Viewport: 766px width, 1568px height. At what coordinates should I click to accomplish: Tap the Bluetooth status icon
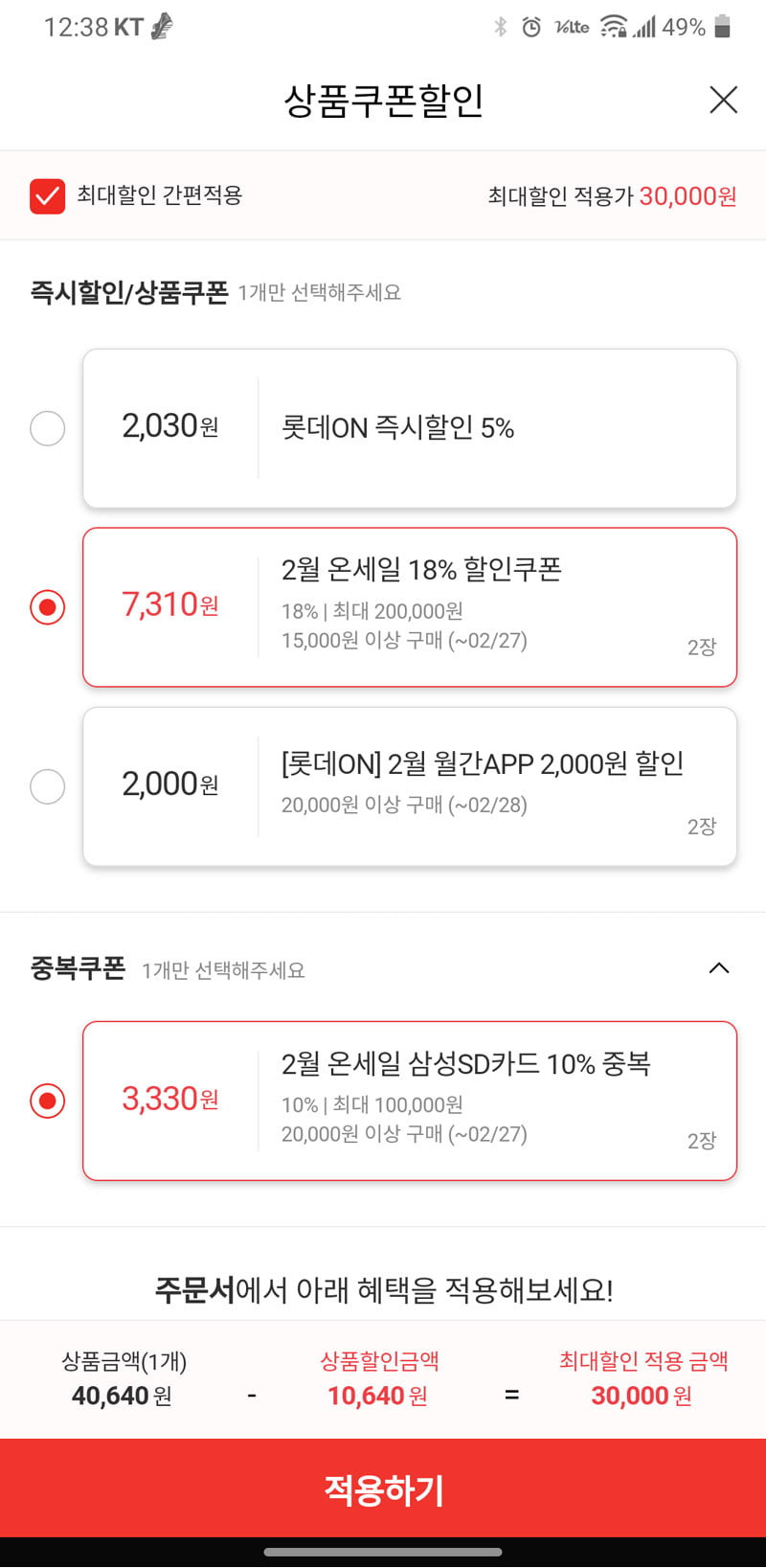(x=500, y=27)
